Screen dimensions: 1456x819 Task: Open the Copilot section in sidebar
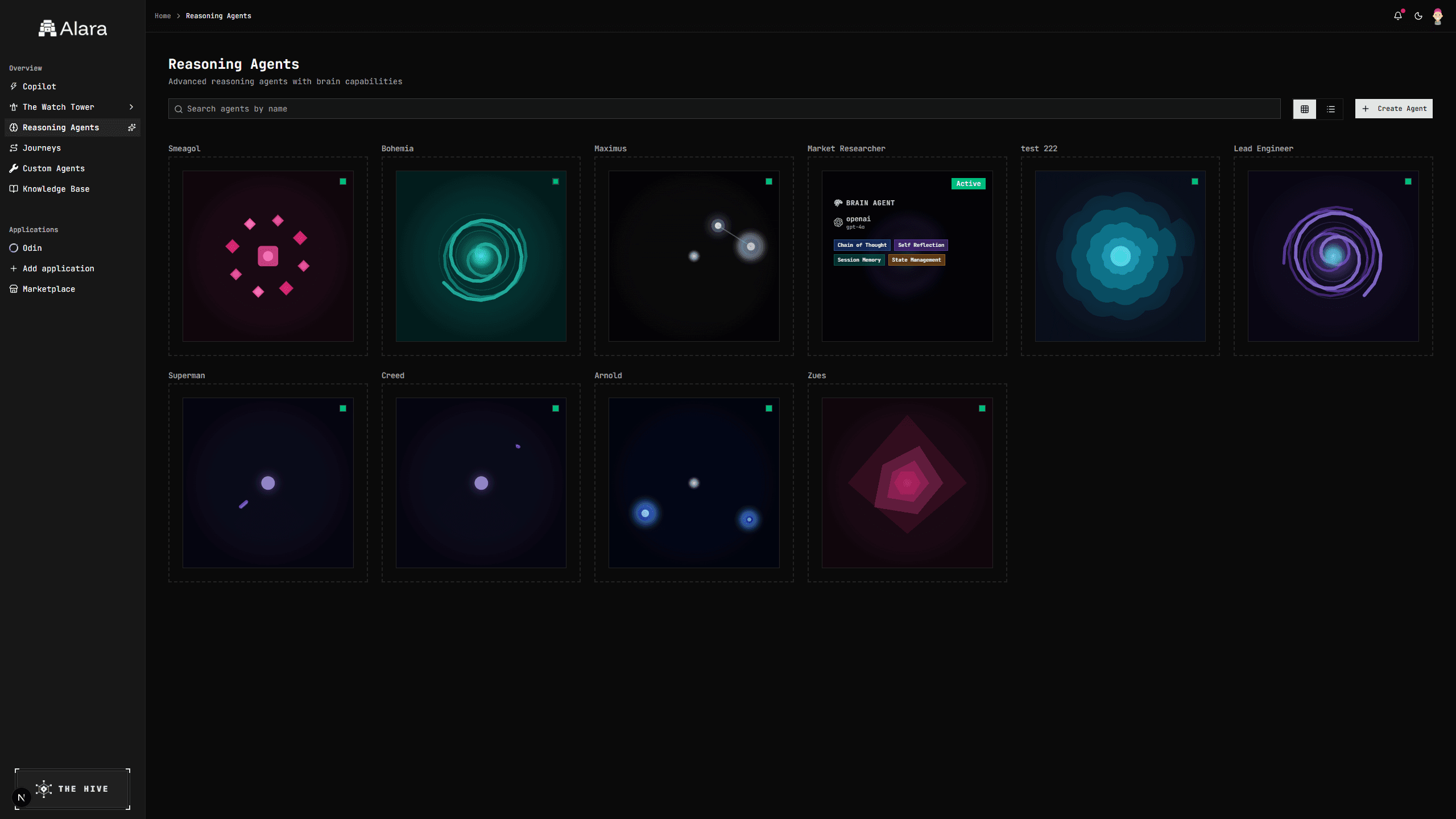click(x=39, y=86)
